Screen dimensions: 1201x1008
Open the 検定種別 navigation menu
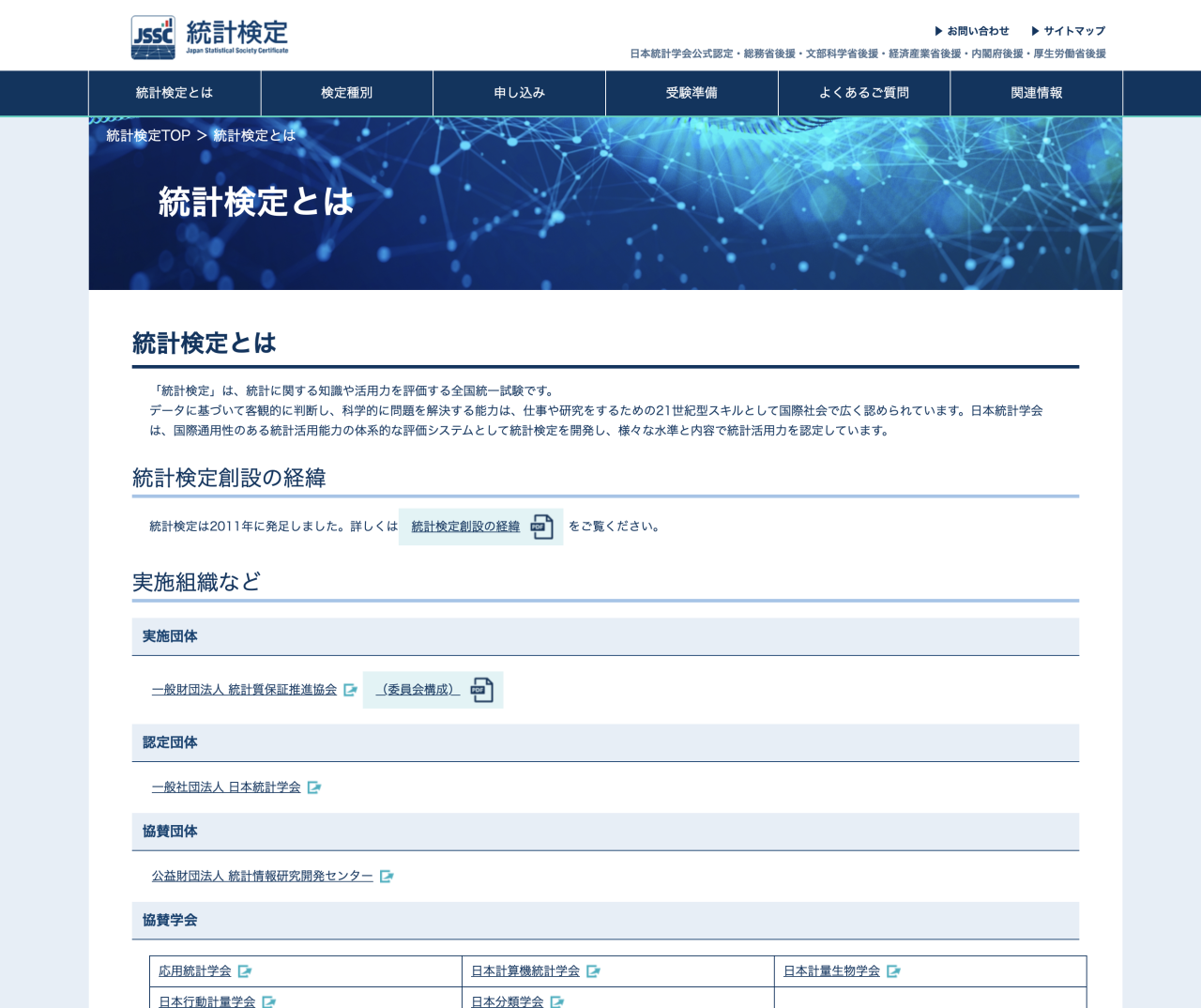pos(346,93)
